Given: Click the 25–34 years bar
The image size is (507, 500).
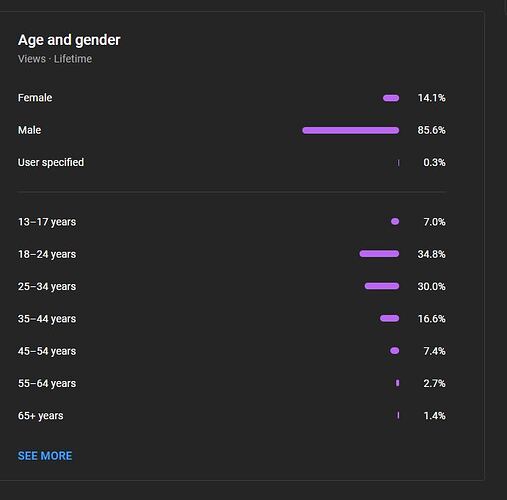Looking at the screenshot, I should [382, 286].
